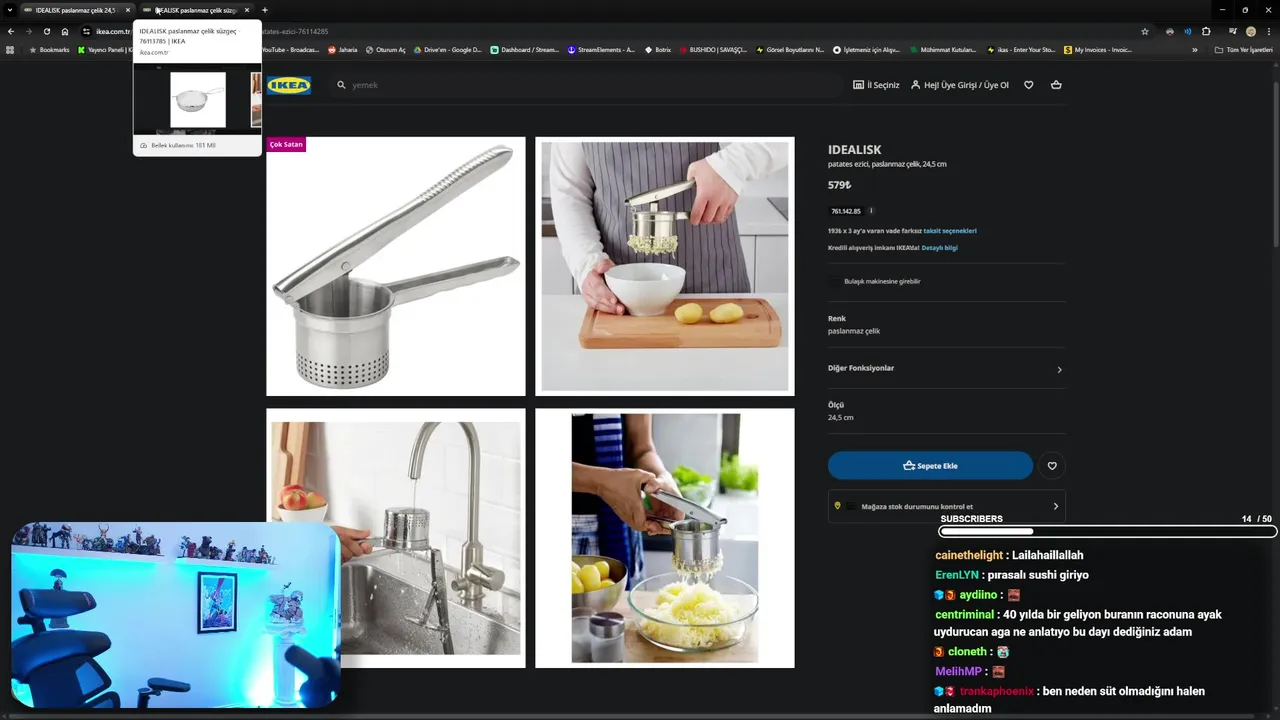Open Yayıncı Paneli bookmark
Image resolution: width=1280 pixels, height=720 pixels.
pos(105,49)
